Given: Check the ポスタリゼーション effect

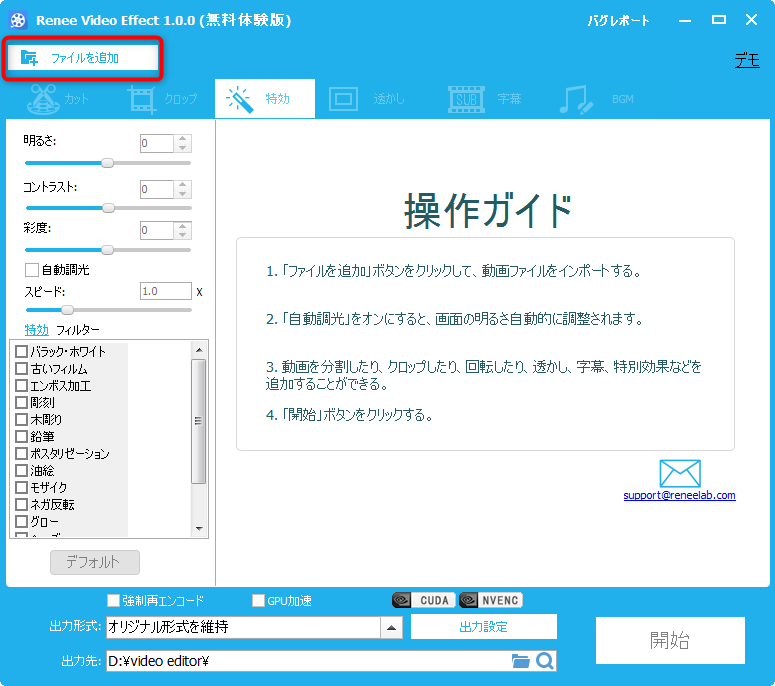Looking at the screenshot, I should pos(21,453).
